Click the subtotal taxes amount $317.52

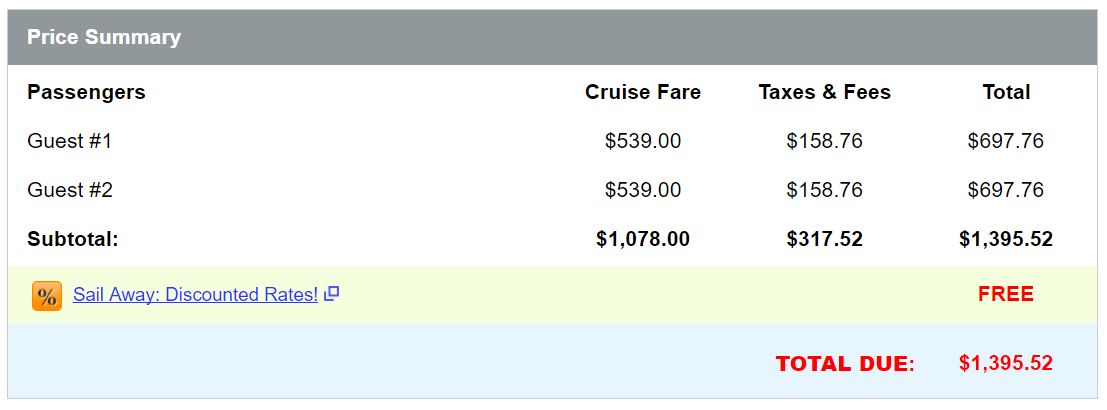(x=825, y=239)
